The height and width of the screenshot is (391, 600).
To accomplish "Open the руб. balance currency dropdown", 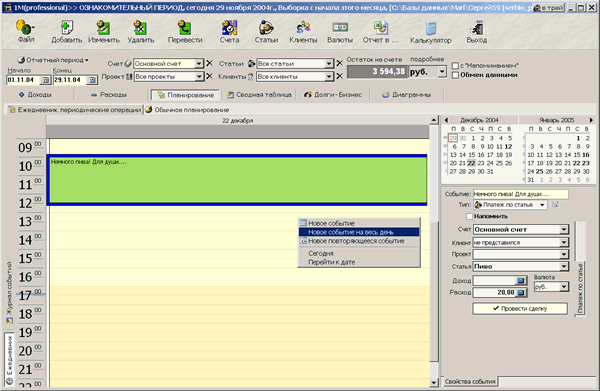I will click(442, 72).
